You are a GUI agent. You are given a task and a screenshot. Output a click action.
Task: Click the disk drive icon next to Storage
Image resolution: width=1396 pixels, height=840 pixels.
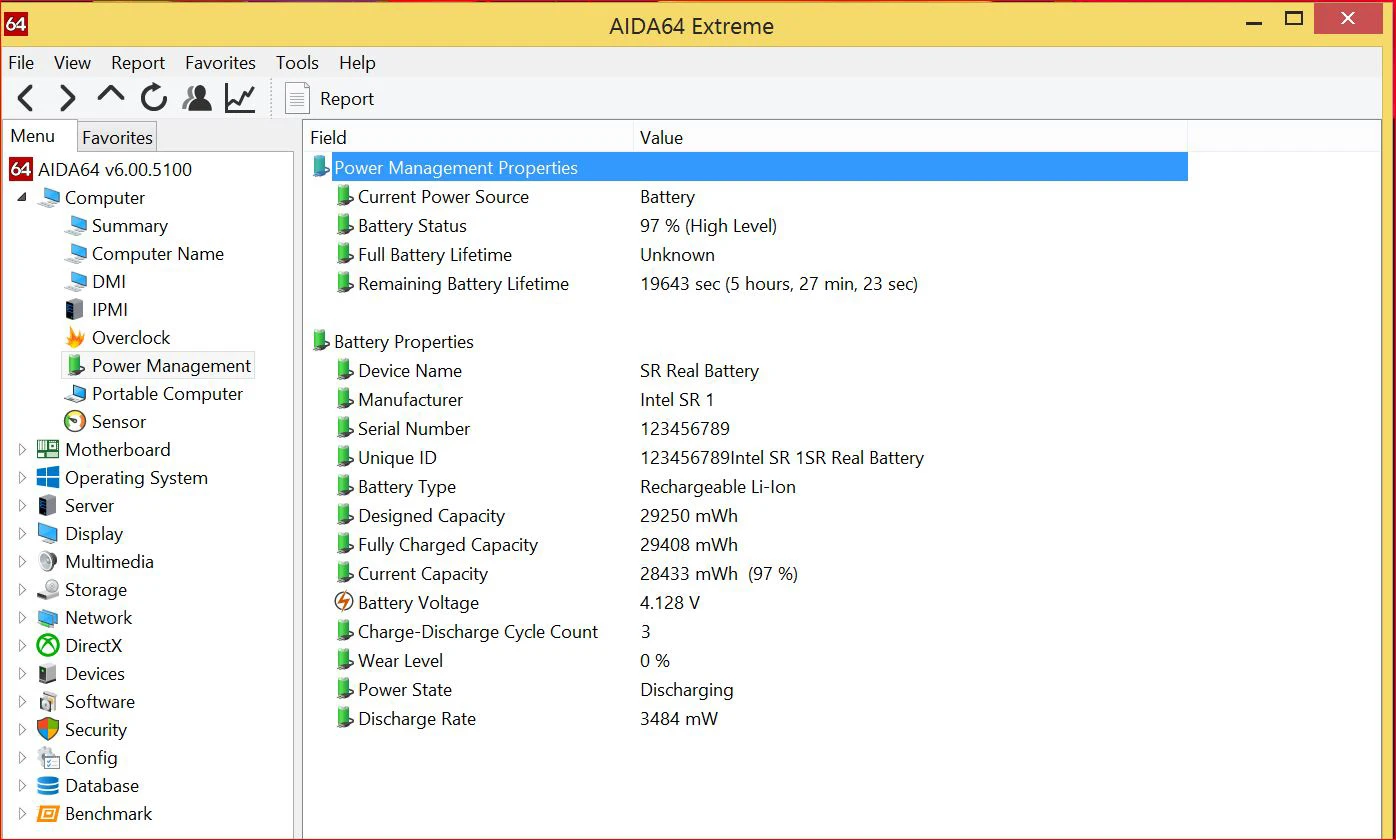pyautogui.click(x=48, y=590)
